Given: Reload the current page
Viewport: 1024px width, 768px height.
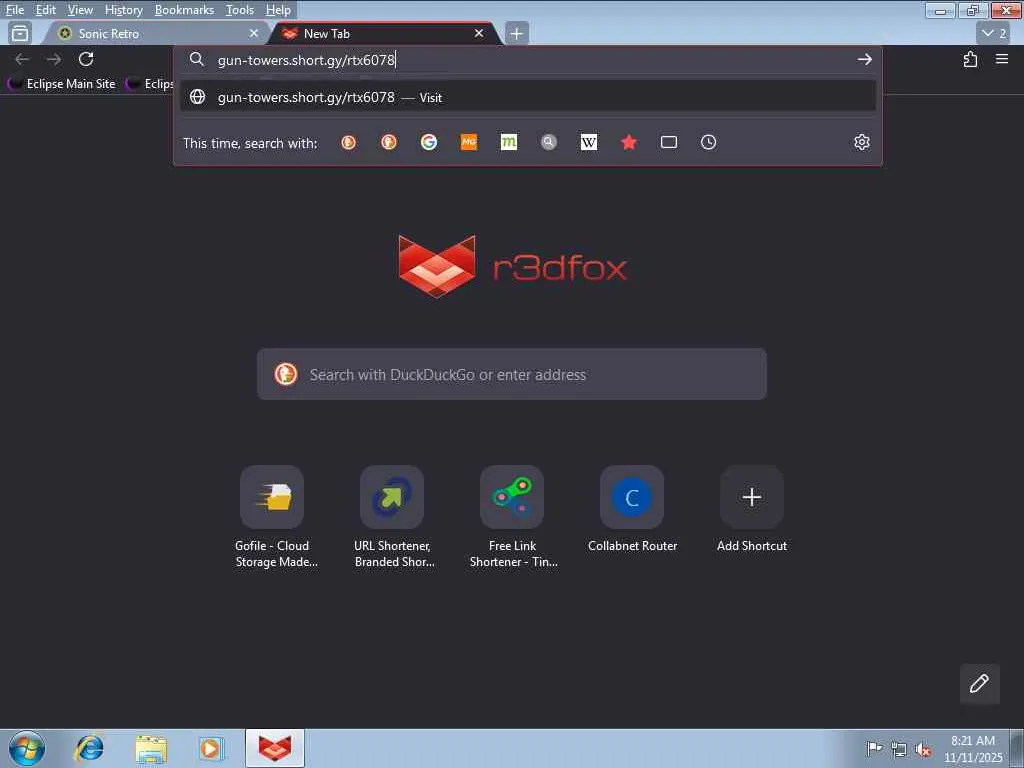Looking at the screenshot, I should (x=86, y=59).
